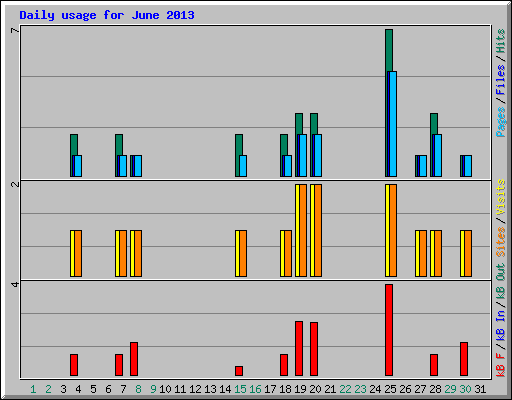
Task: Click green day label '16' on the x-axis
Action: (x=255, y=389)
